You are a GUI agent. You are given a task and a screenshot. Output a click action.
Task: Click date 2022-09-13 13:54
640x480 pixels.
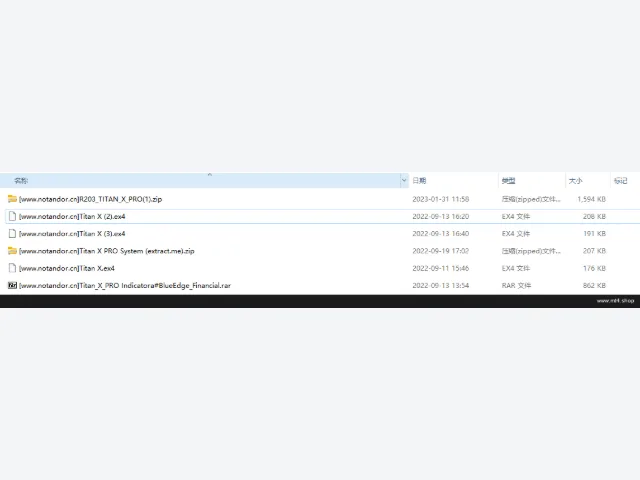(x=440, y=285)
